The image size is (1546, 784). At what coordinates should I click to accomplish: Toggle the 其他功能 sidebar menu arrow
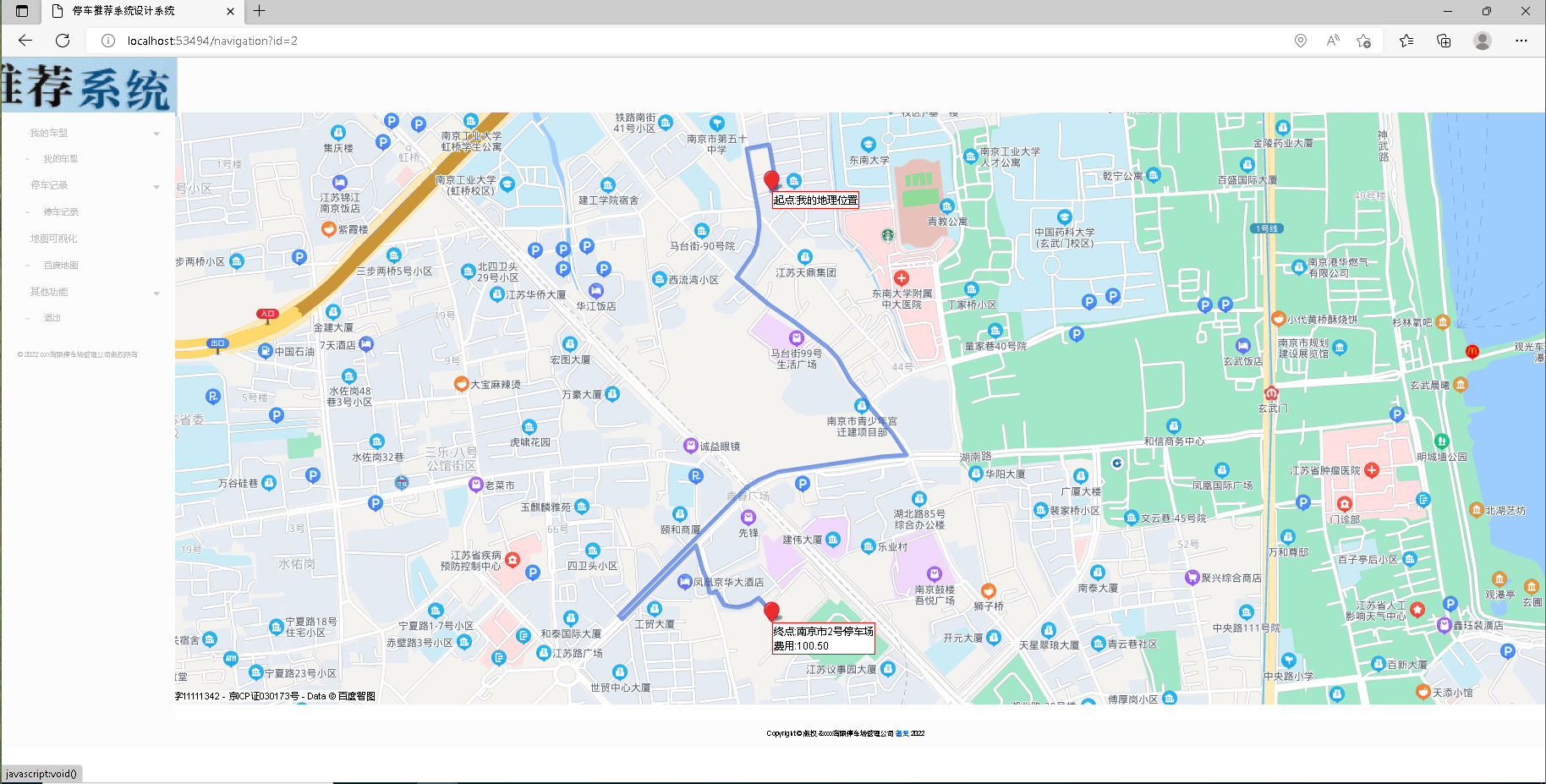point(156,293)
